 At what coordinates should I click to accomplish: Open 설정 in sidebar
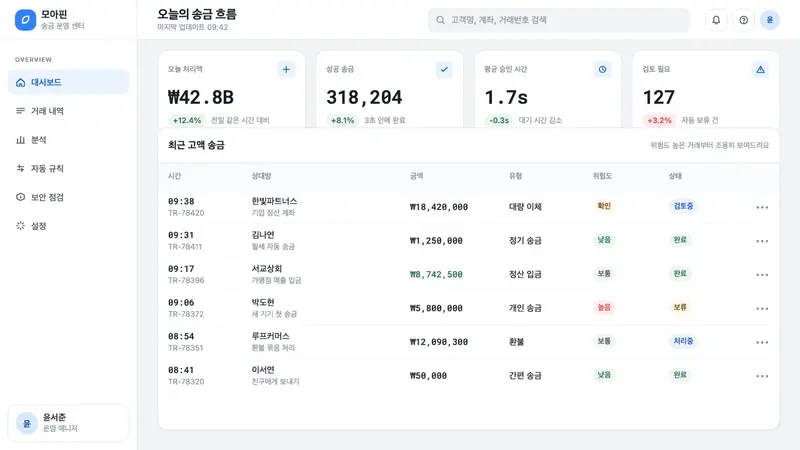point(68,226)
